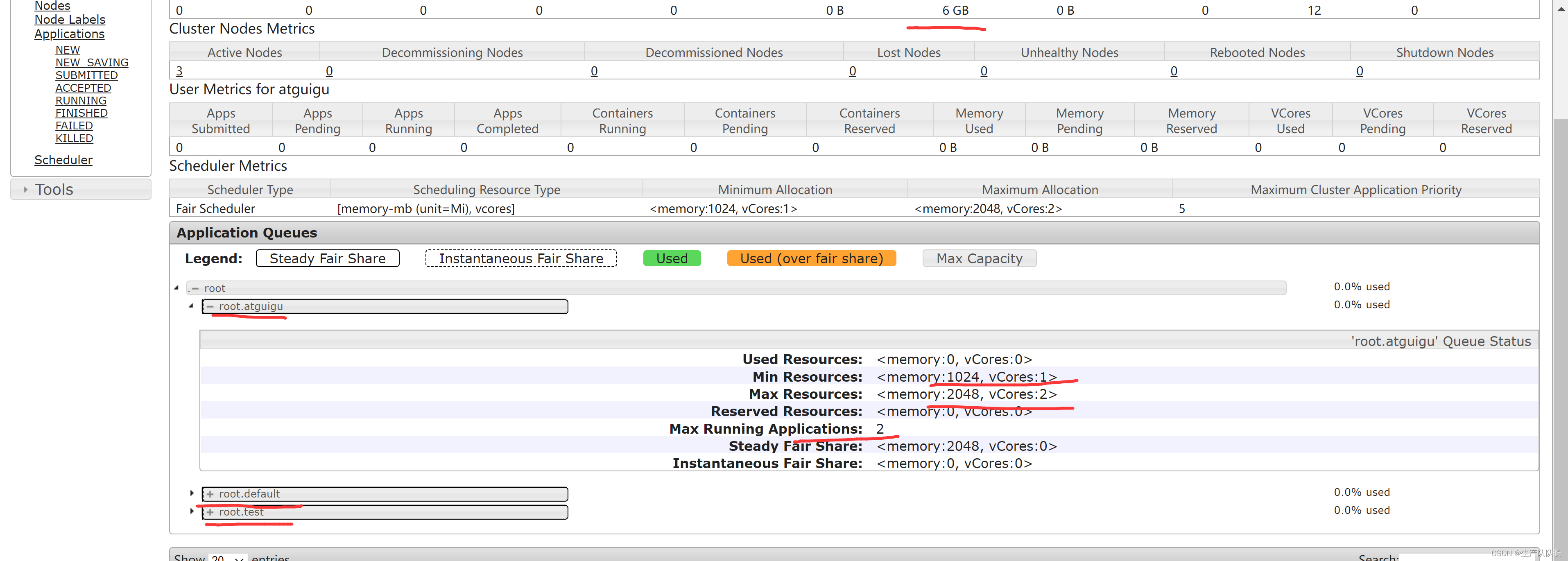The height and width of the screenshot is (561, 1568).
Task: Filter applications by FINISHED state
Action: tap(81, 113)
